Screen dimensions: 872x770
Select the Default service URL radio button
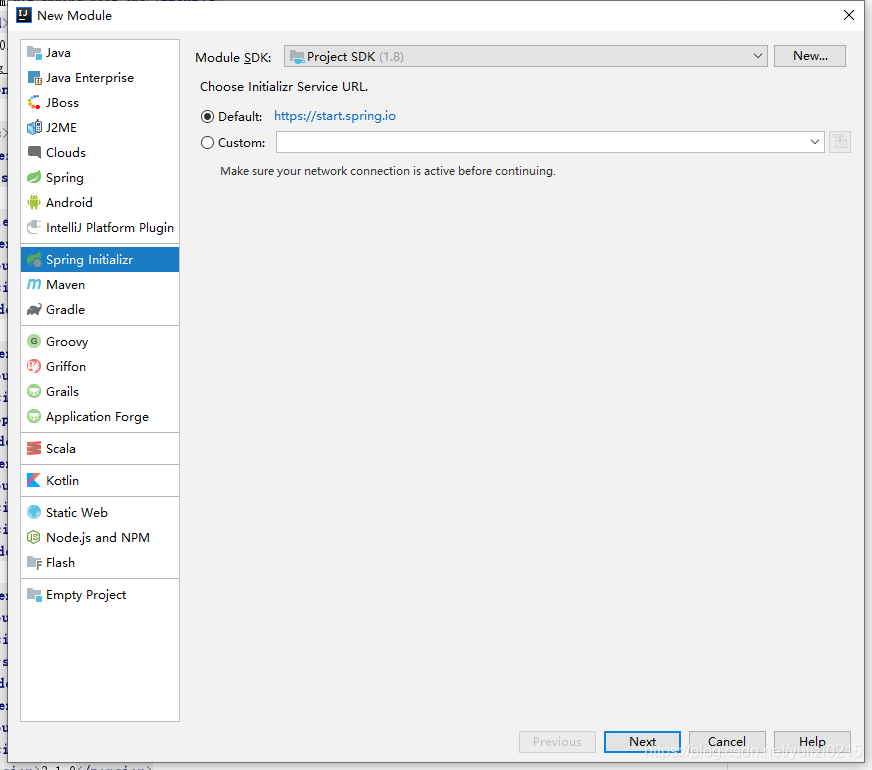pyautogui.click(x=208, y=117)
